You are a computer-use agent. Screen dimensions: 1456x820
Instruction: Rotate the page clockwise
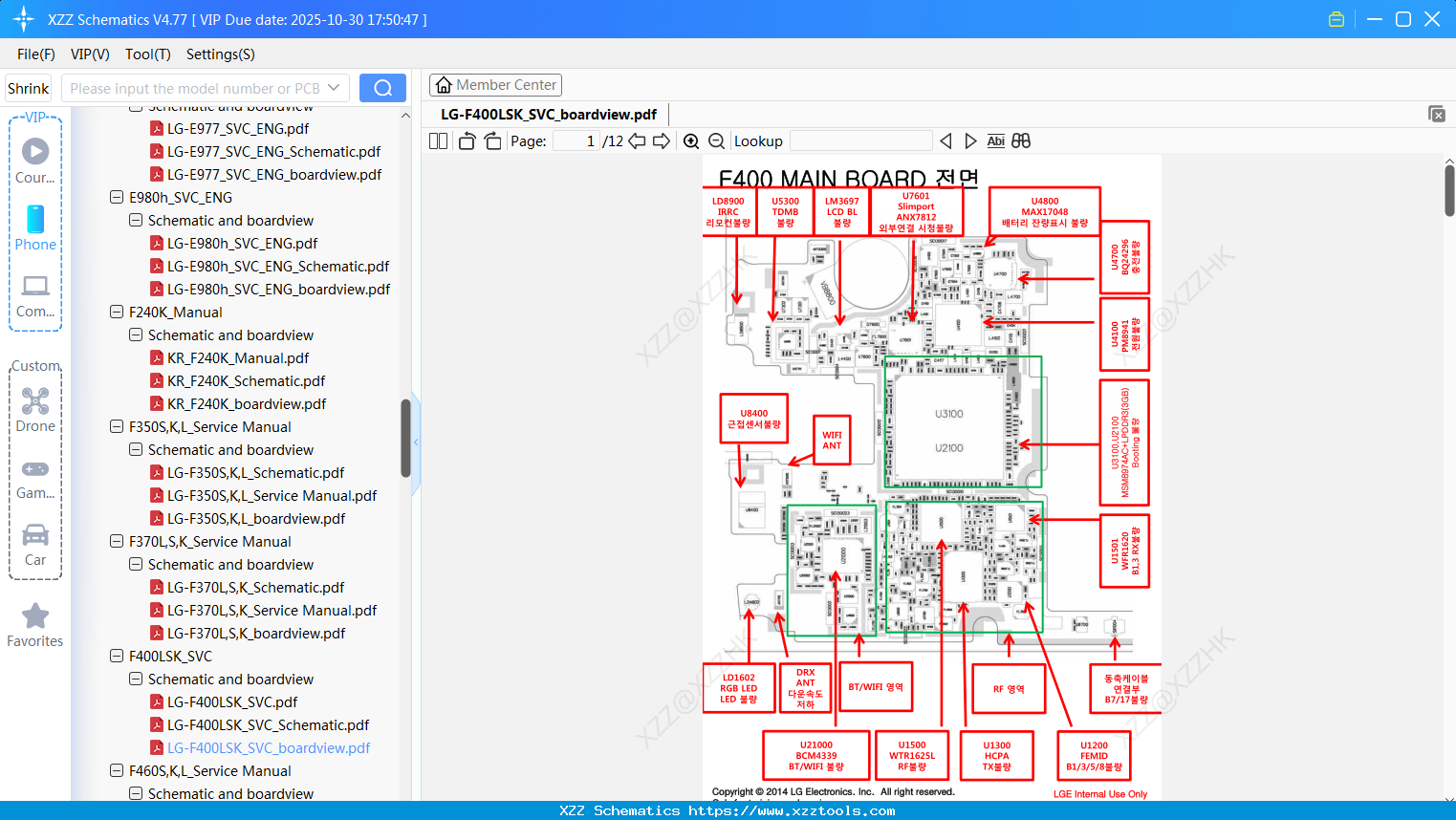[x=490, y=140]
